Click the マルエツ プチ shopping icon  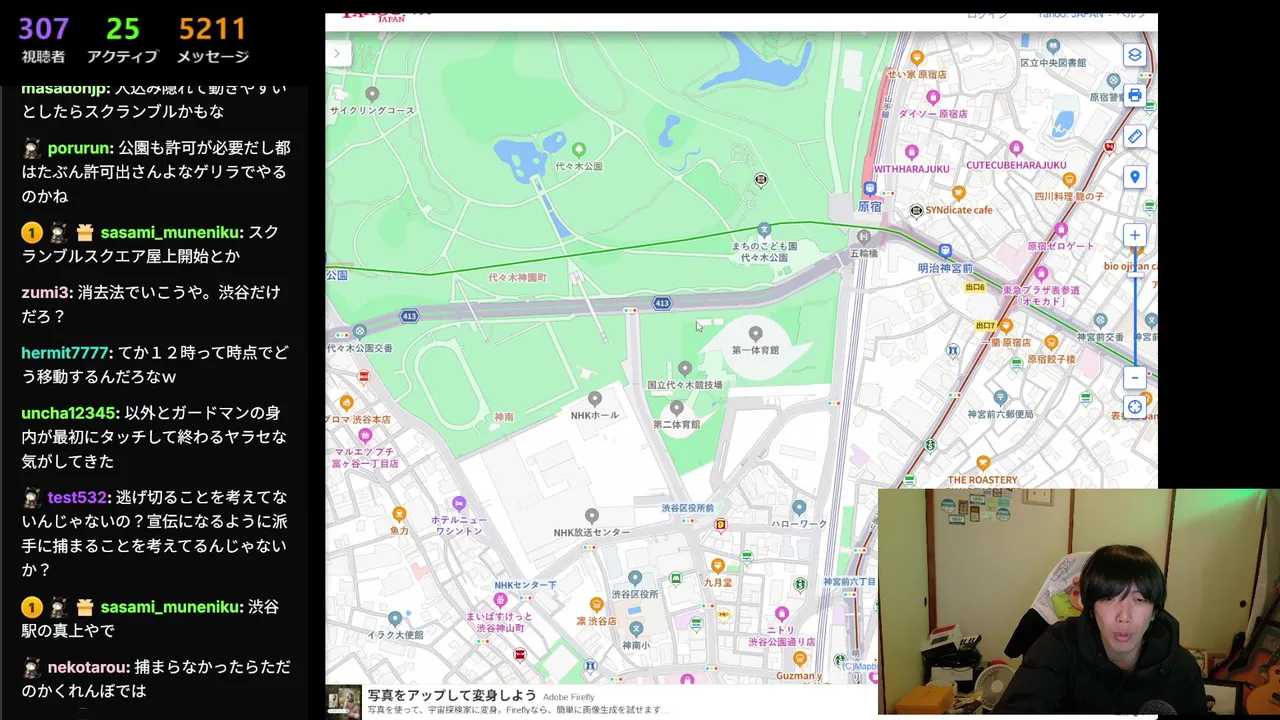(365, 437)
